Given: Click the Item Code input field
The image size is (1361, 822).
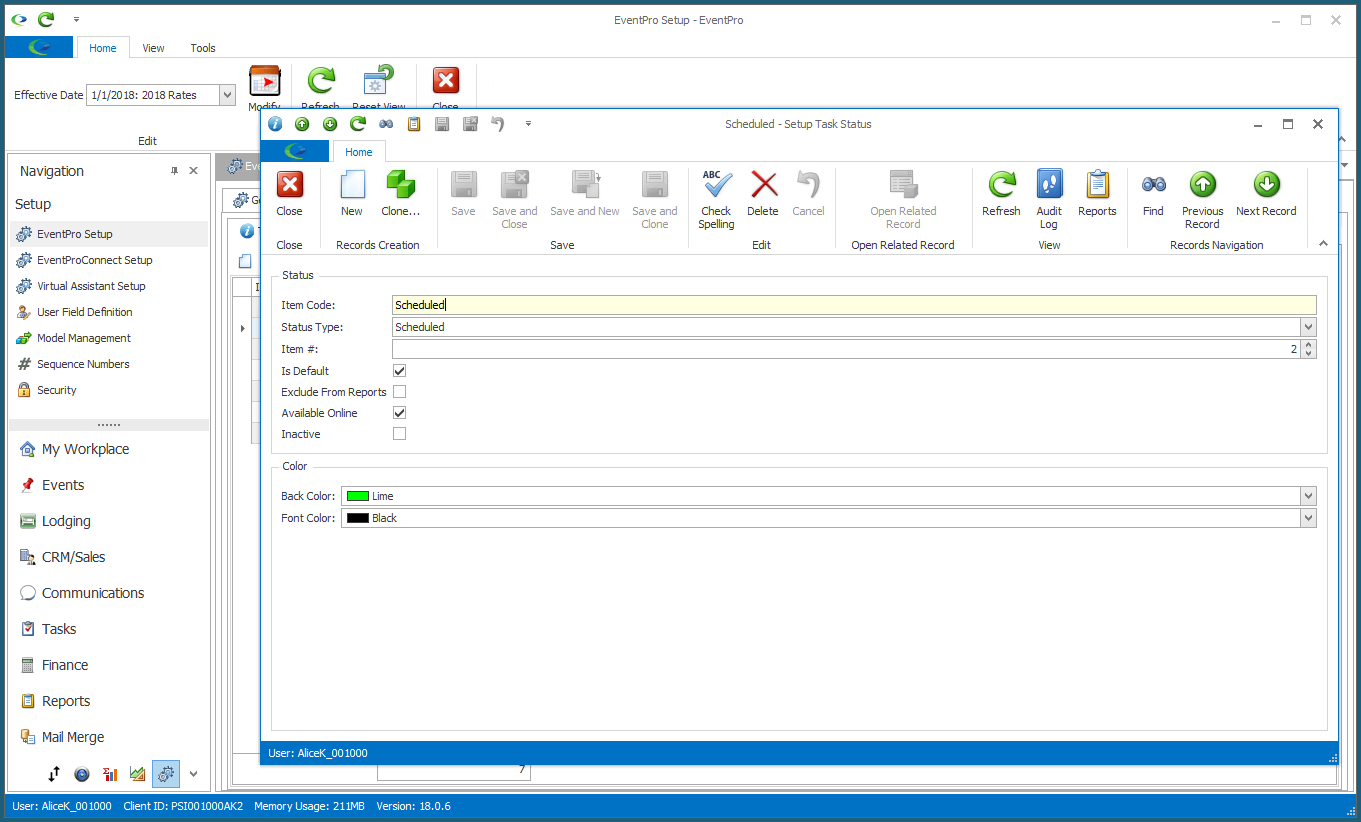Looking at the screenshot, I should click(854, 305).
